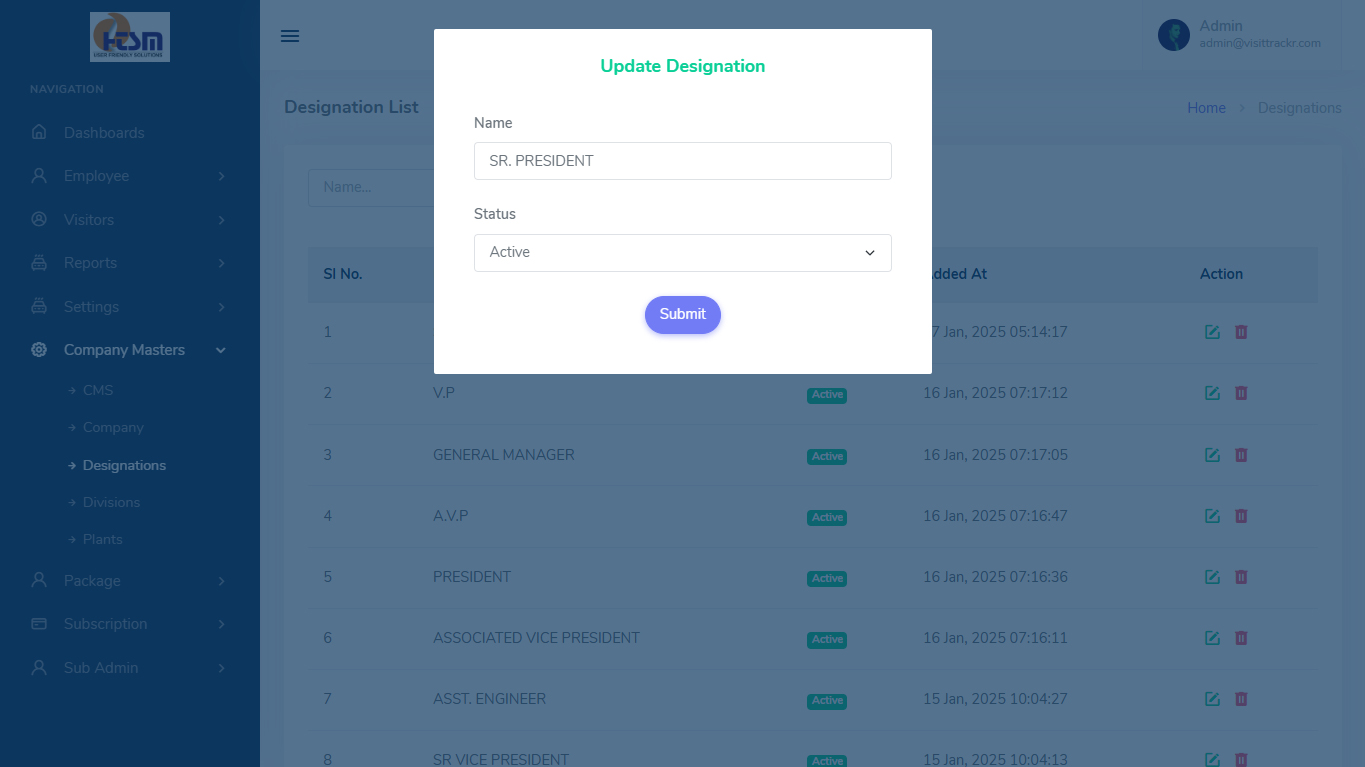Click edit icon for PRESIDENT row

pyautogui.click(x=1212, y=577)
